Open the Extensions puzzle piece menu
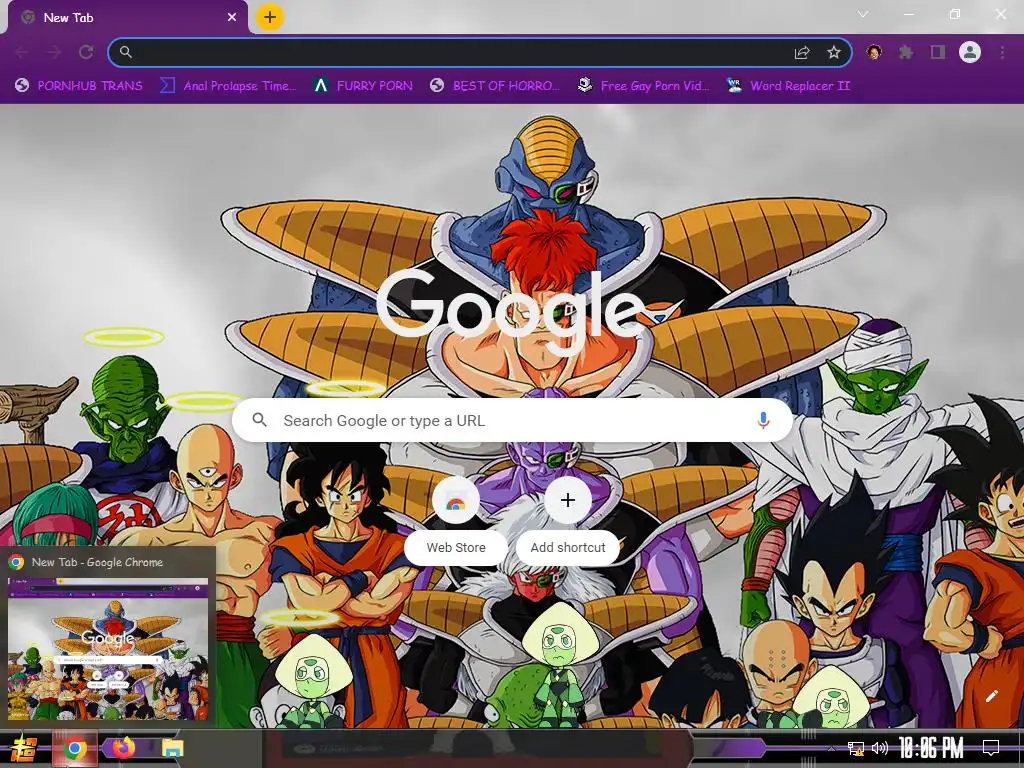 click(x=906, y=52)
